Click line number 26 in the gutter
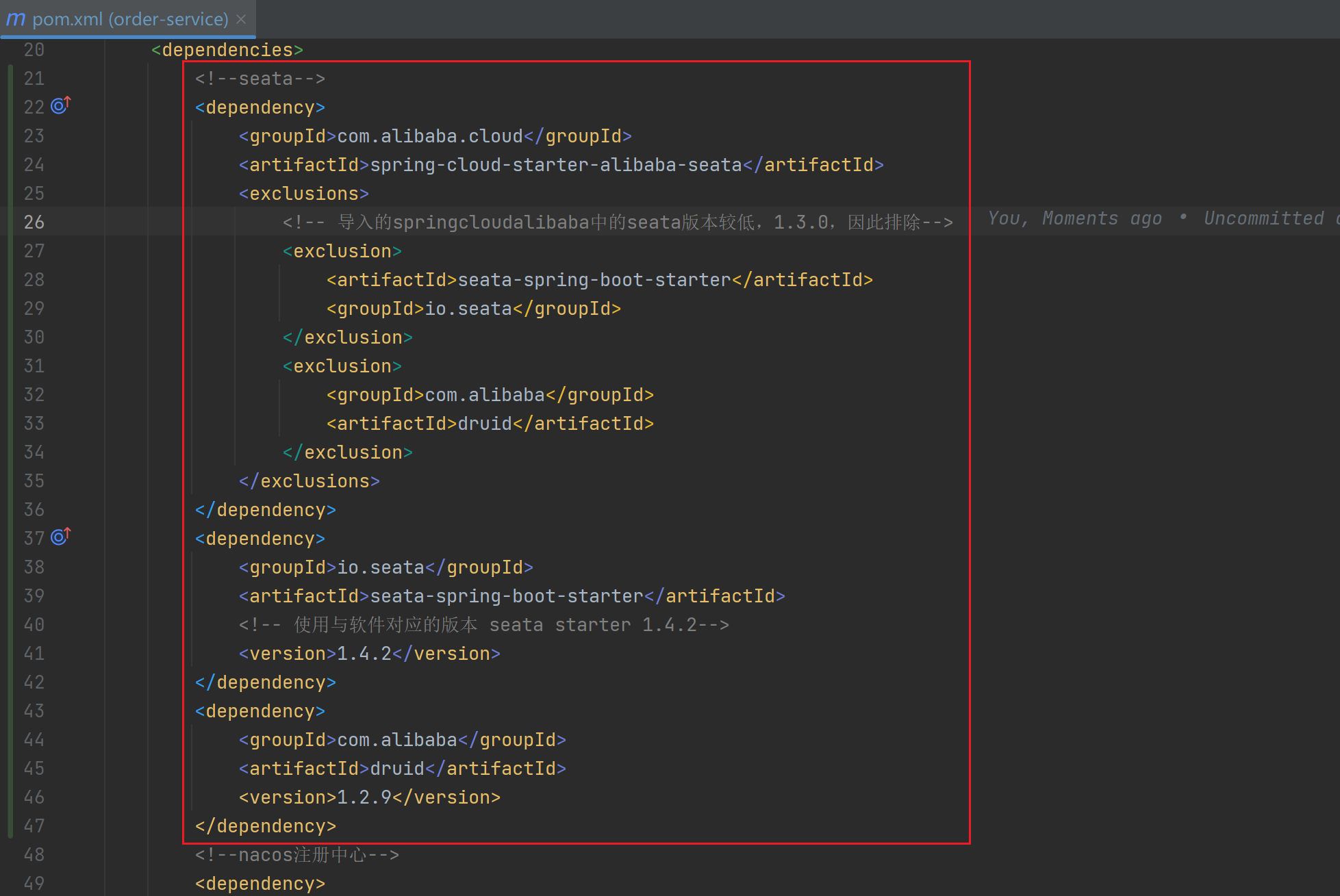Screen dimensions: 1340x896 (34, 222)
